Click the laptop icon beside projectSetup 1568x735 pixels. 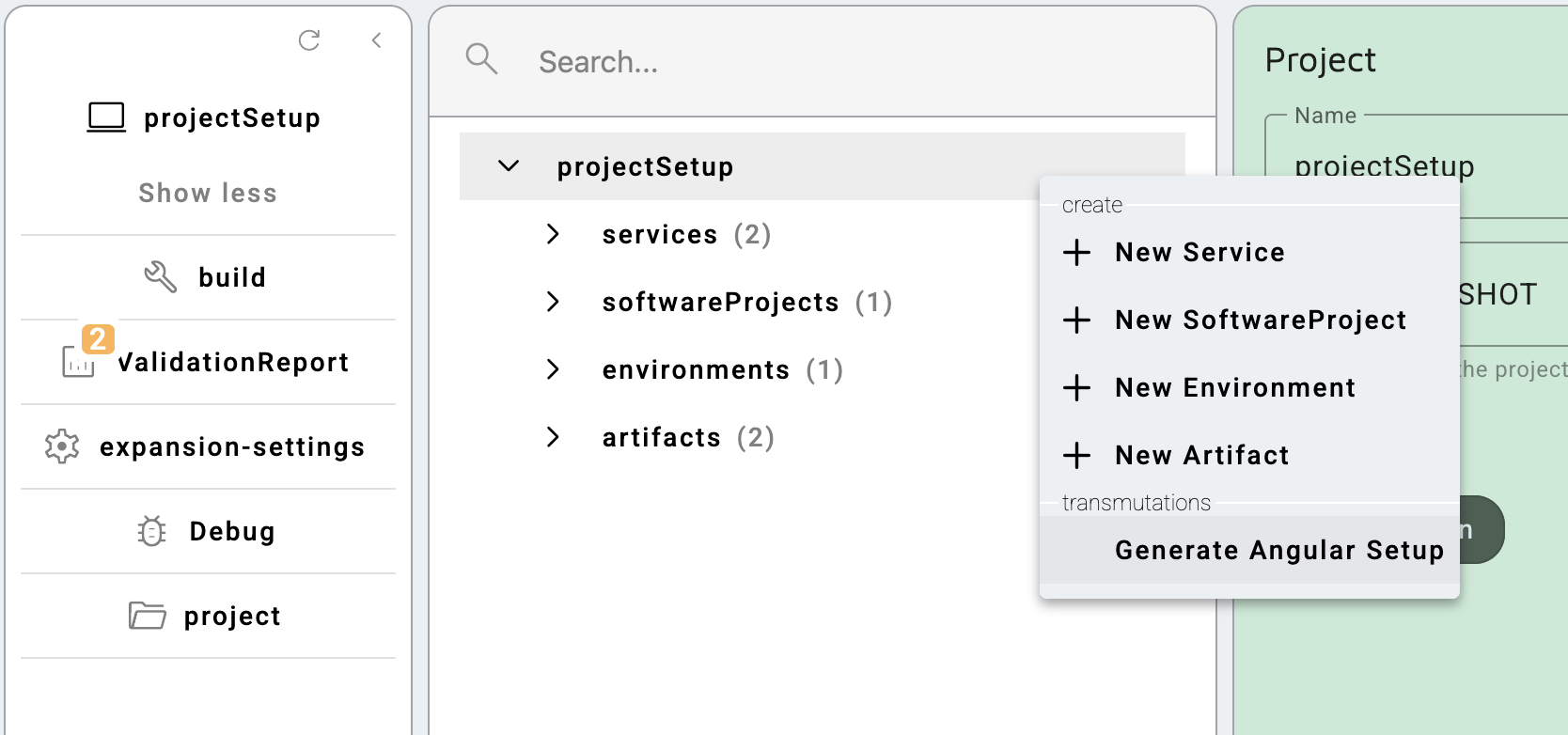click(x=106, y=117)
